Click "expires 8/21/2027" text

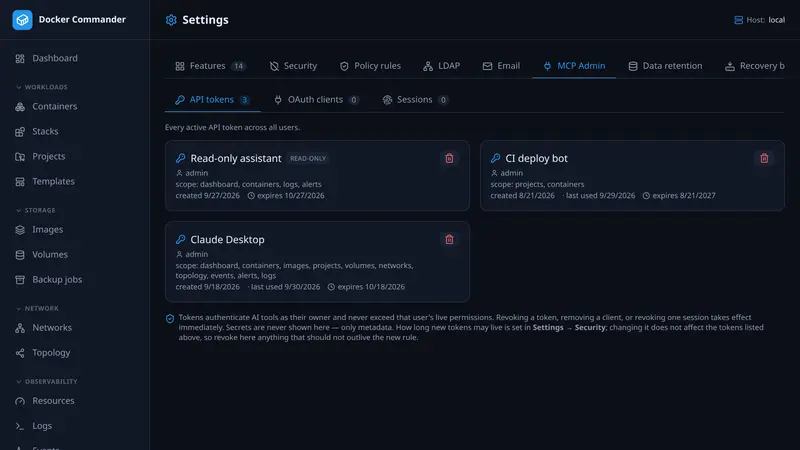click(x=684, y=195)
